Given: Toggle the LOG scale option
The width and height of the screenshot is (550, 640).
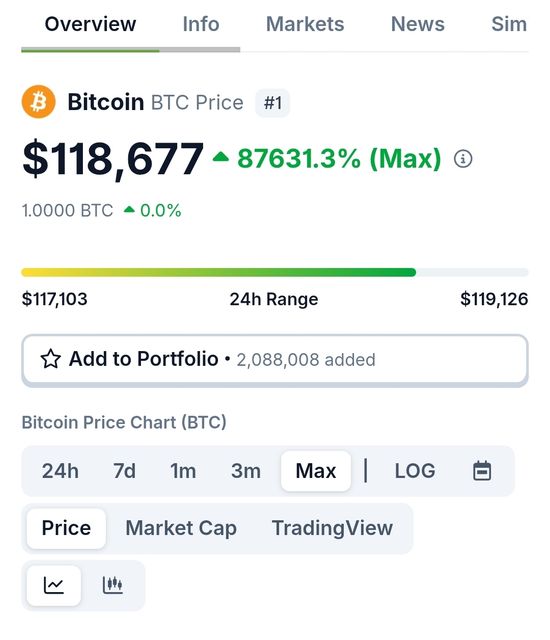Looking at the screenshot, I should pyautogui.click(x=415, y=471).
